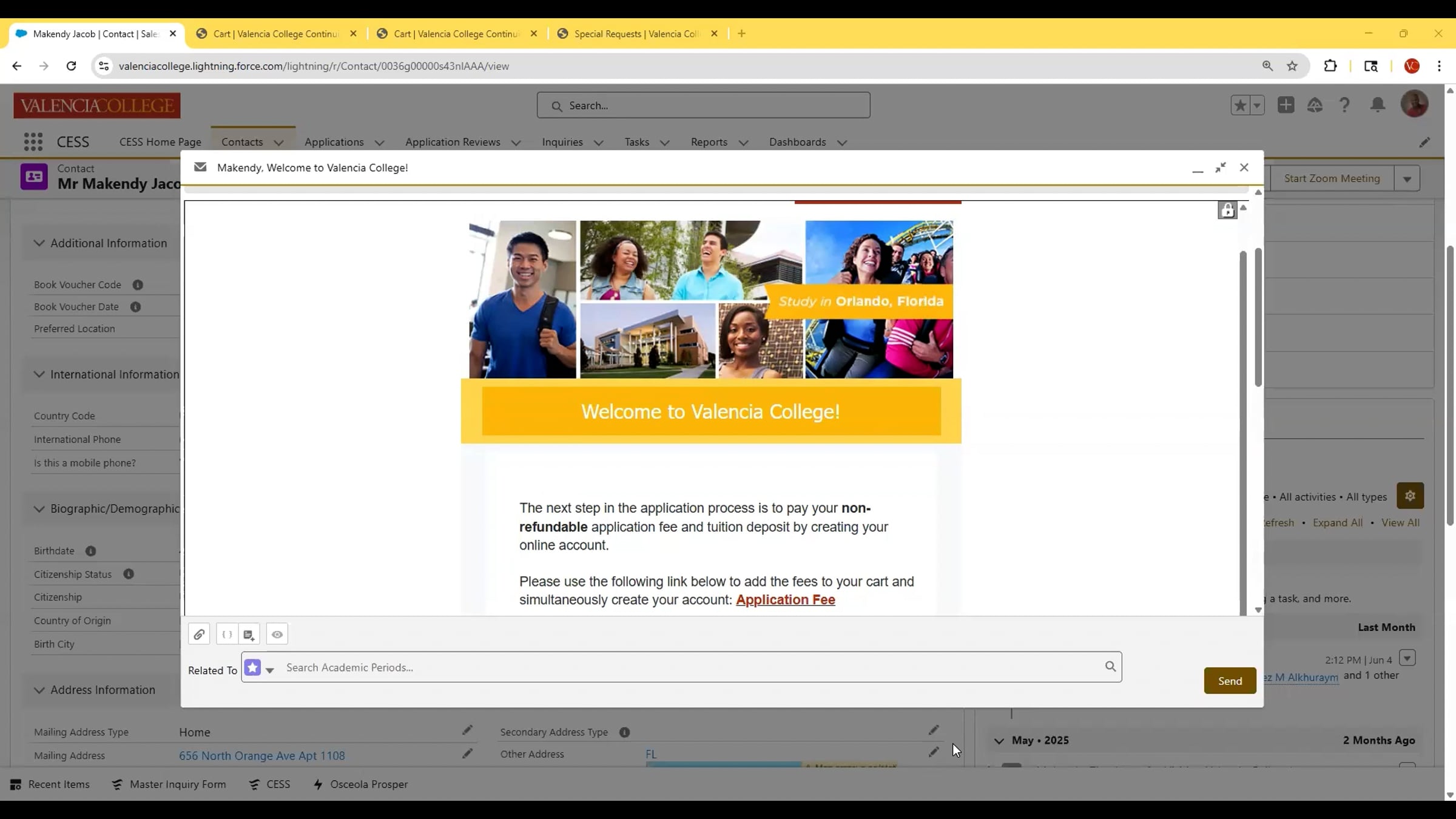
Task: Open the Salesforce help question mark
Action: click(x=1344, y=106)
